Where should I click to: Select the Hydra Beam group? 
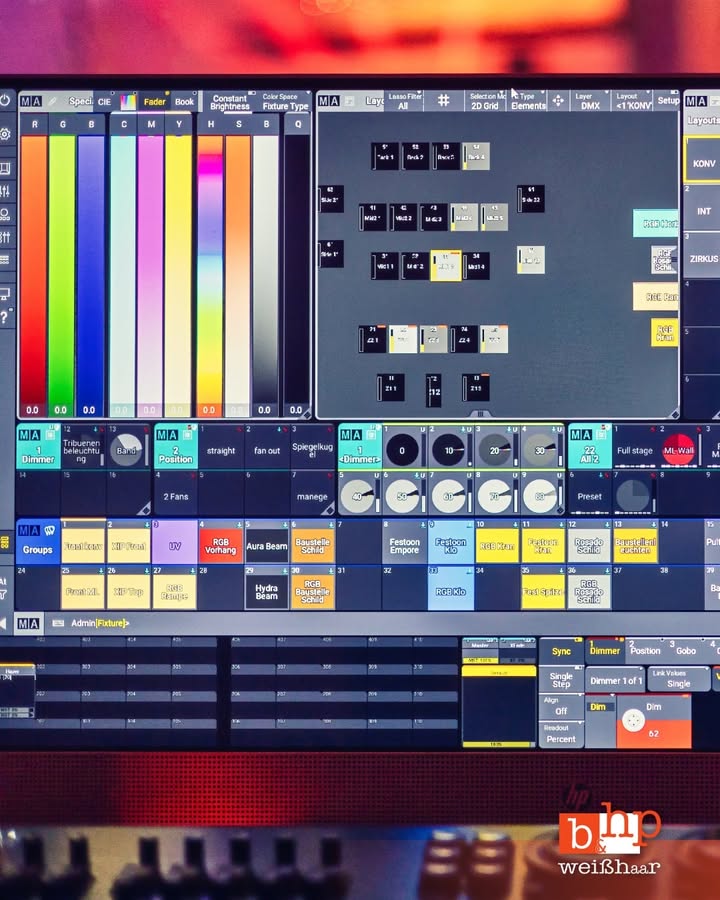coord(266,590)
